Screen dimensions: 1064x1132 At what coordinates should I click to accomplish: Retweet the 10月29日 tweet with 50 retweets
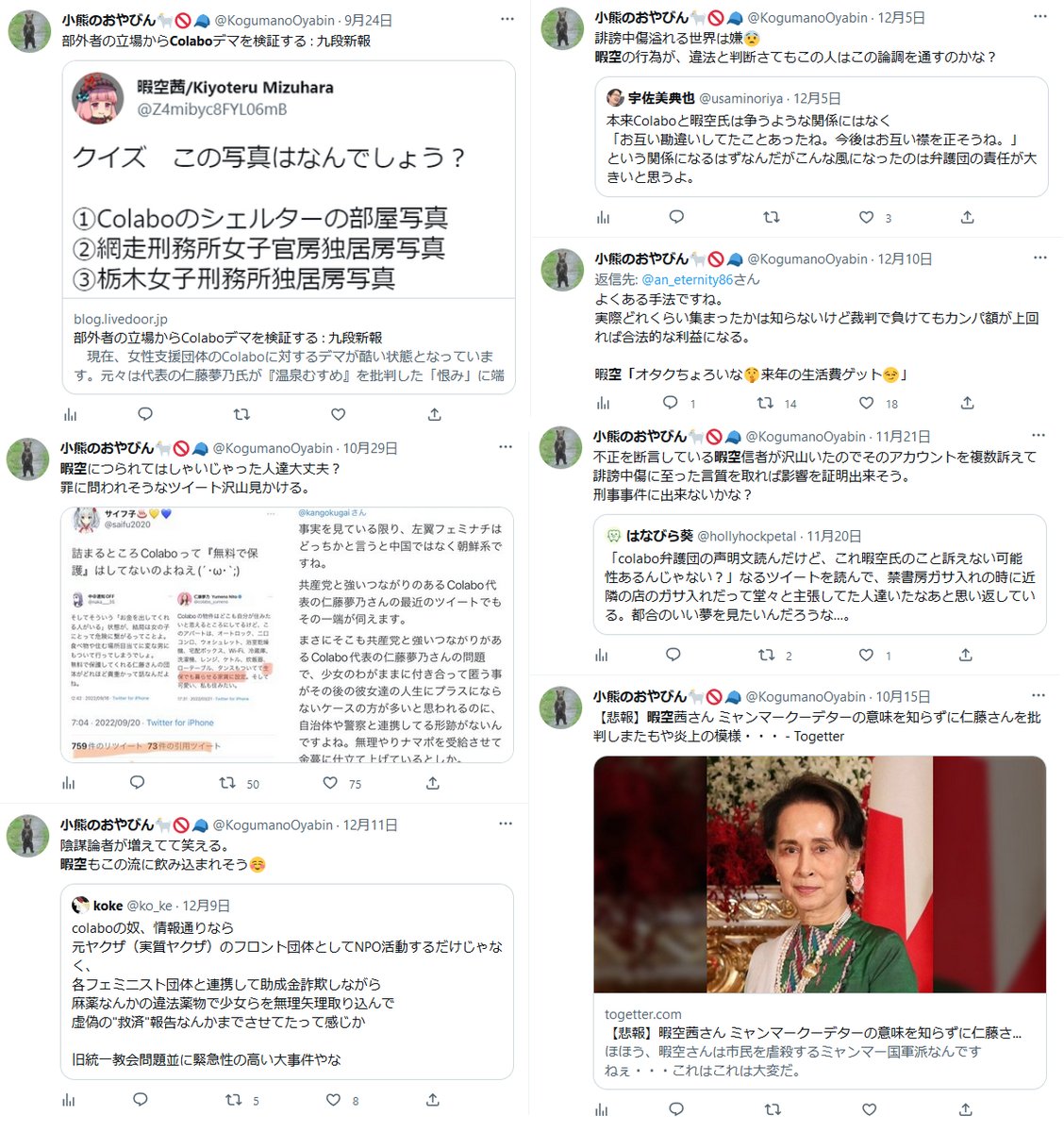tap(227, 783)
